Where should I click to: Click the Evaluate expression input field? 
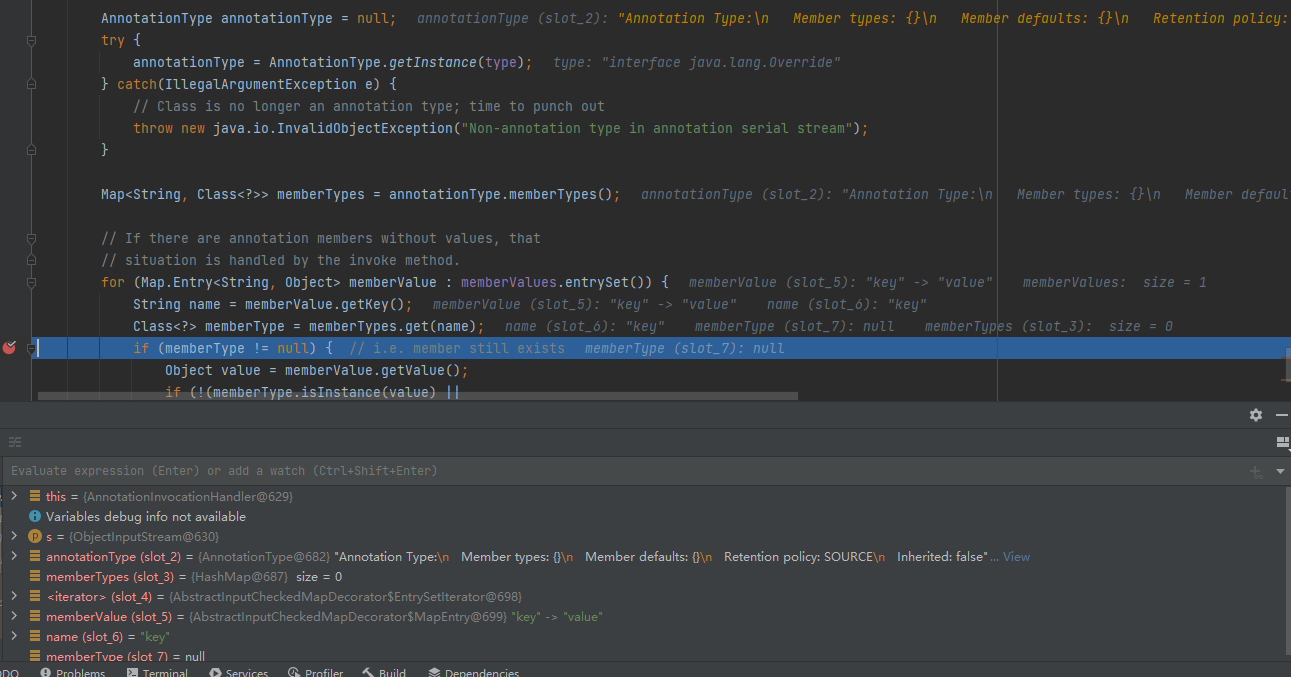pos(620,471)
